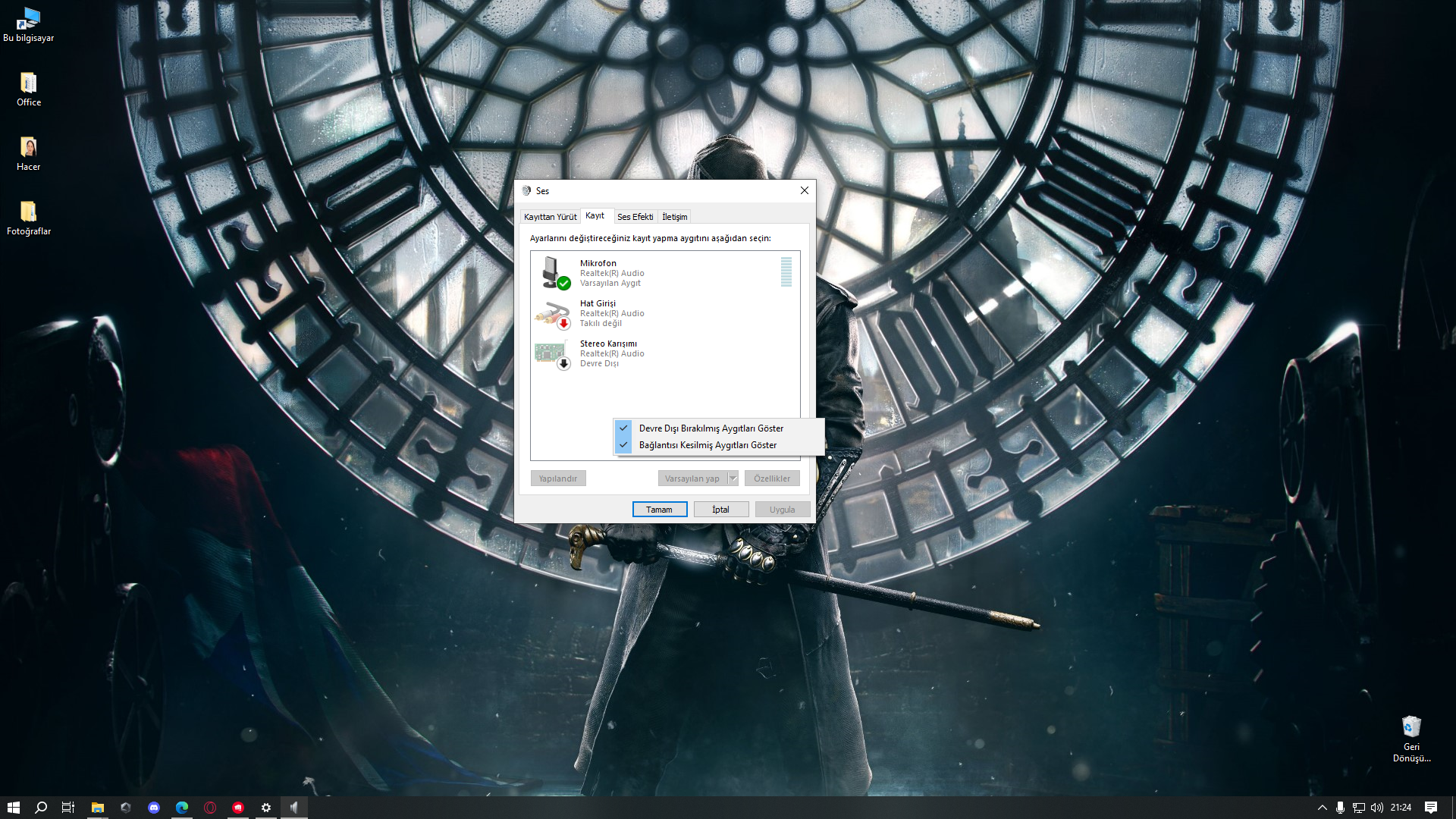The image size is (1456, 819).
Task: Click the Mikrofon level meter
Action: [786, 272]
